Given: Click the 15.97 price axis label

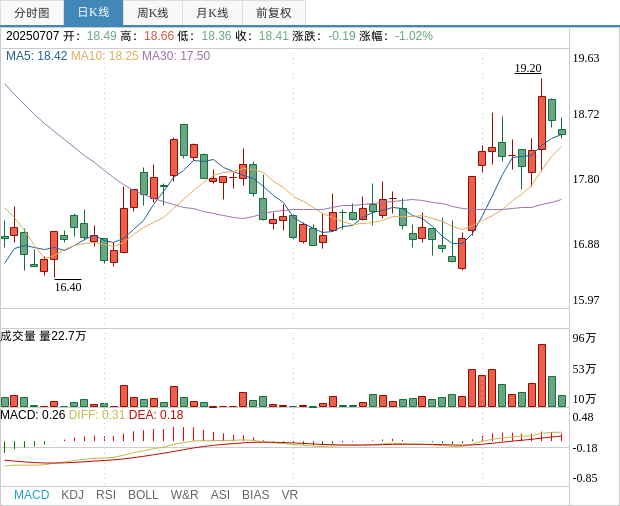Looking at the screenshot, I should [x=586, y=300].
